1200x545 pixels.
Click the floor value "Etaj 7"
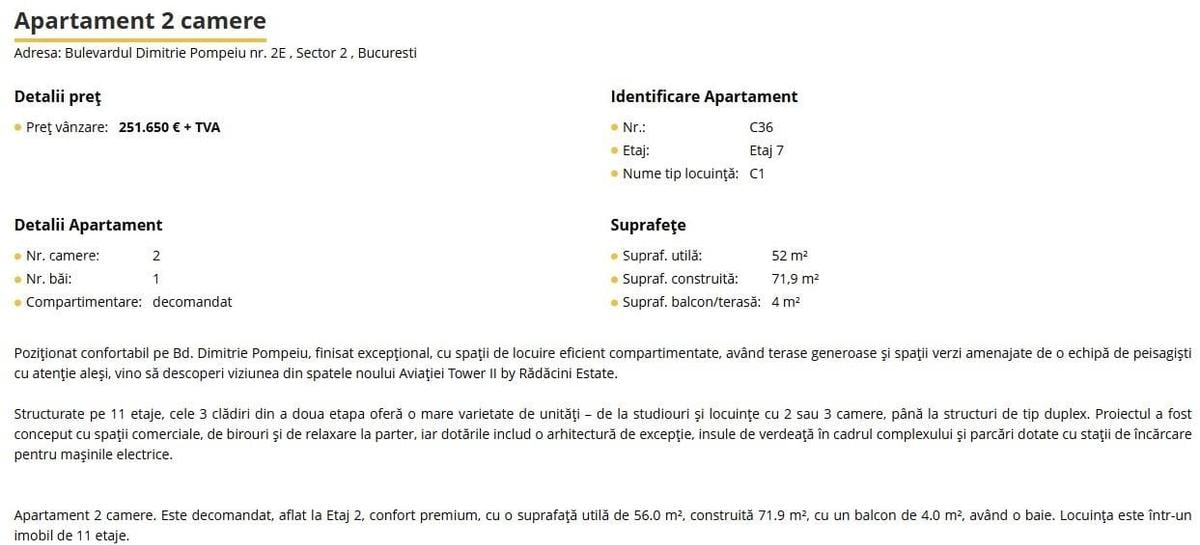point(766,151)
